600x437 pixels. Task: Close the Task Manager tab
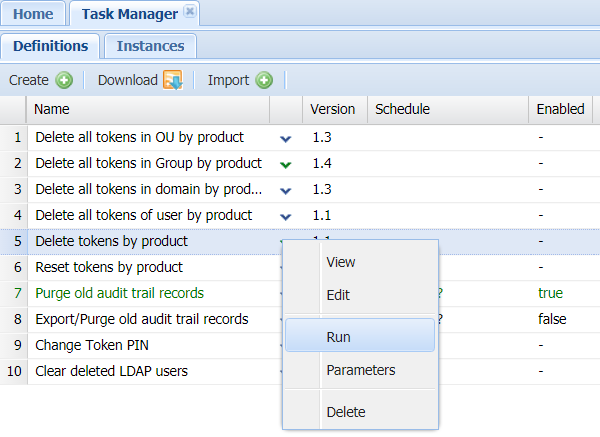click(x=191, y=13)
